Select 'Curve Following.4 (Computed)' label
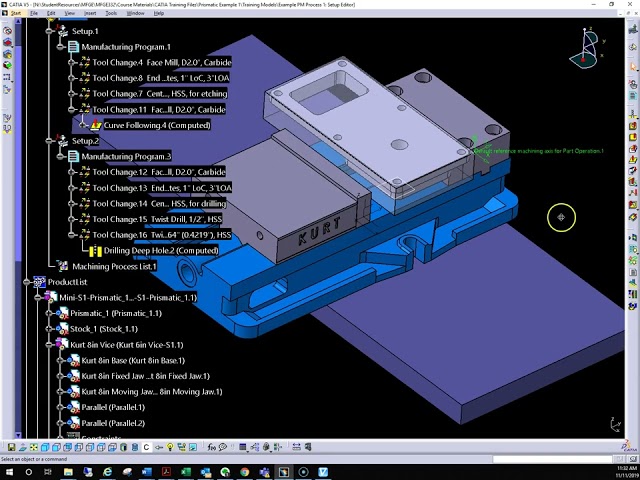640x480 pixels. 157,125
